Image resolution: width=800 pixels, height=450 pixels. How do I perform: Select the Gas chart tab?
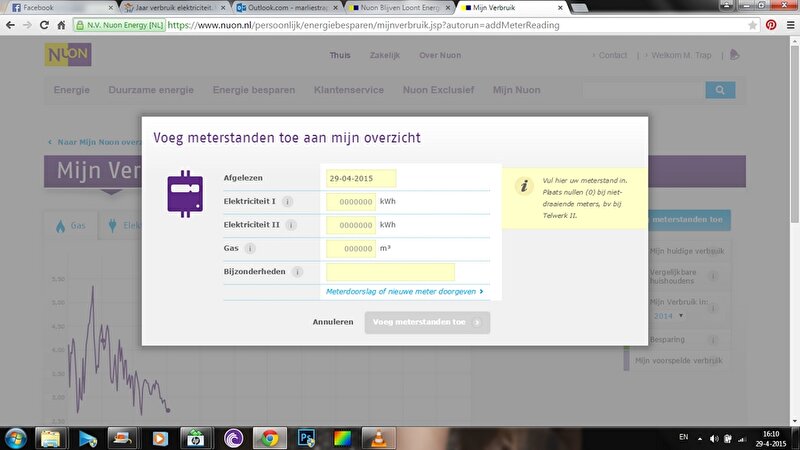pos(70,226)
